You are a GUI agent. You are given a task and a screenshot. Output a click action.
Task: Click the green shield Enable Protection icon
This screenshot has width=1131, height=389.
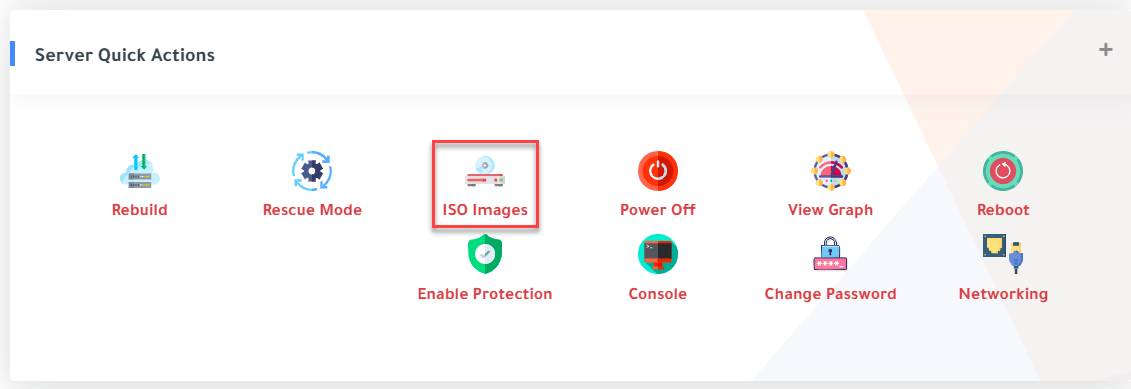coord(485,255)
